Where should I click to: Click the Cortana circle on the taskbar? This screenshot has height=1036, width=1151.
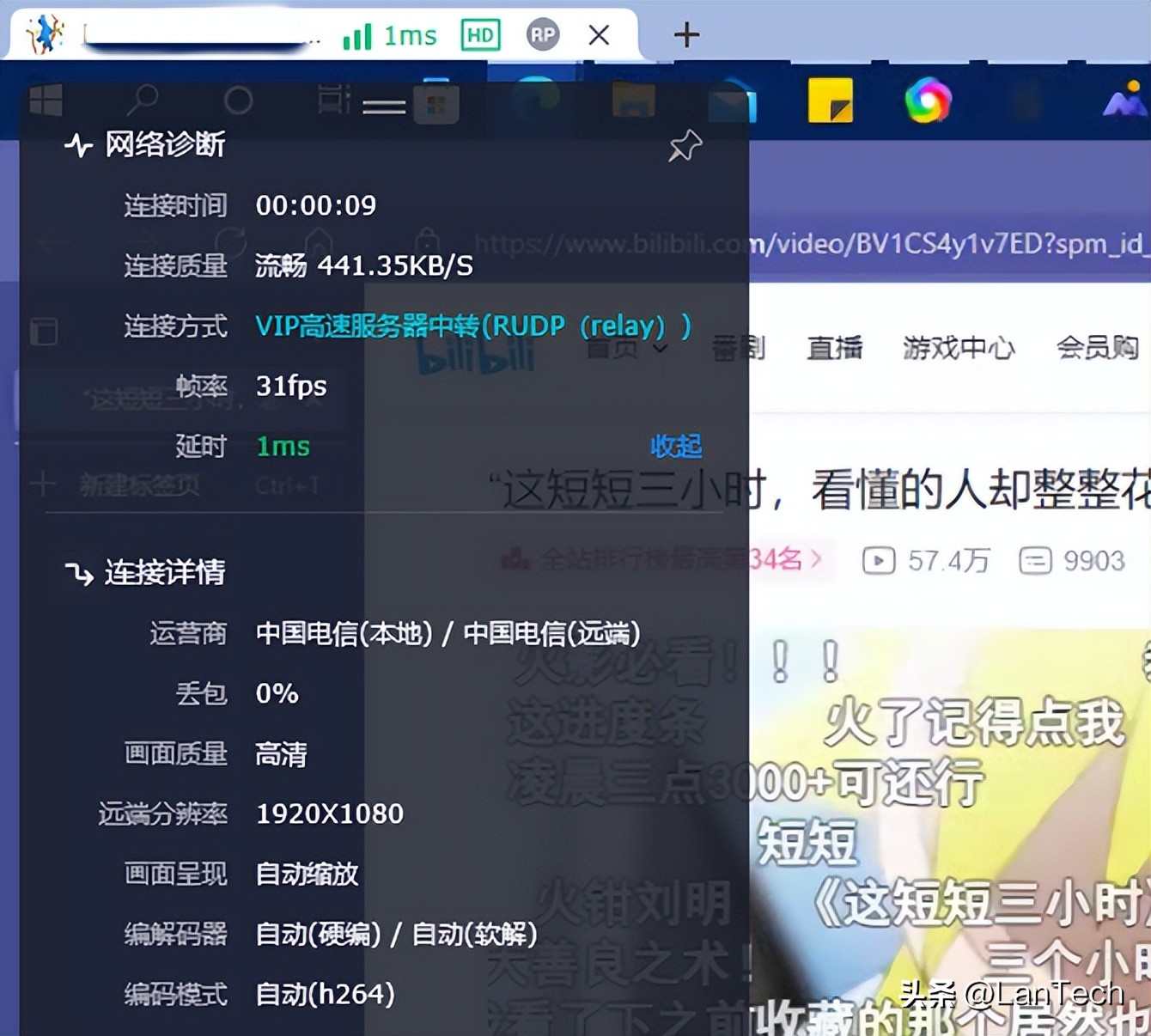pyautogui.click(x=238, y=101)
